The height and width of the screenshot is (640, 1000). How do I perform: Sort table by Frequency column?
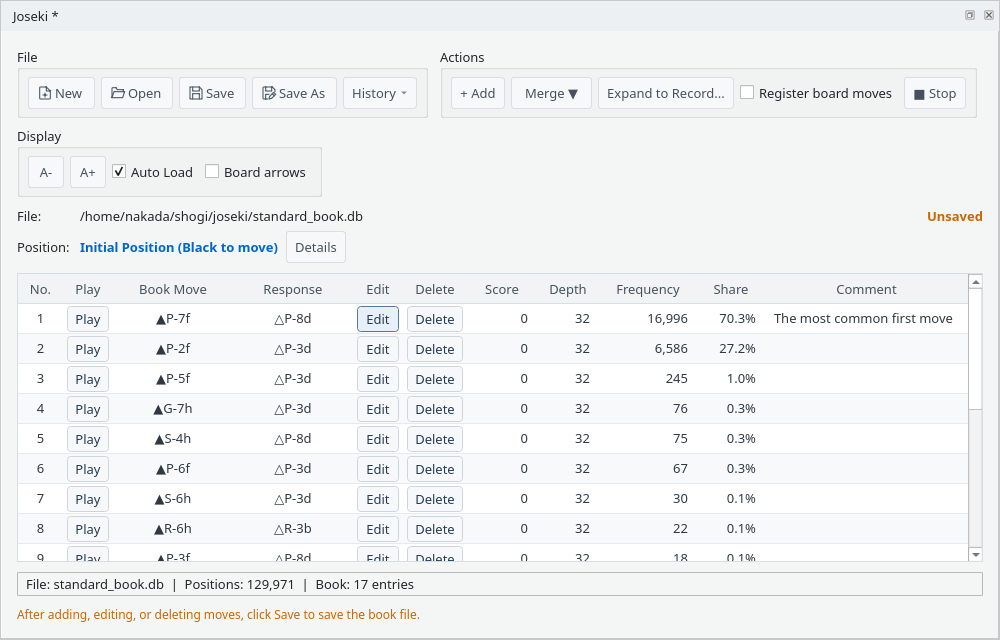(x=647, y=289)
